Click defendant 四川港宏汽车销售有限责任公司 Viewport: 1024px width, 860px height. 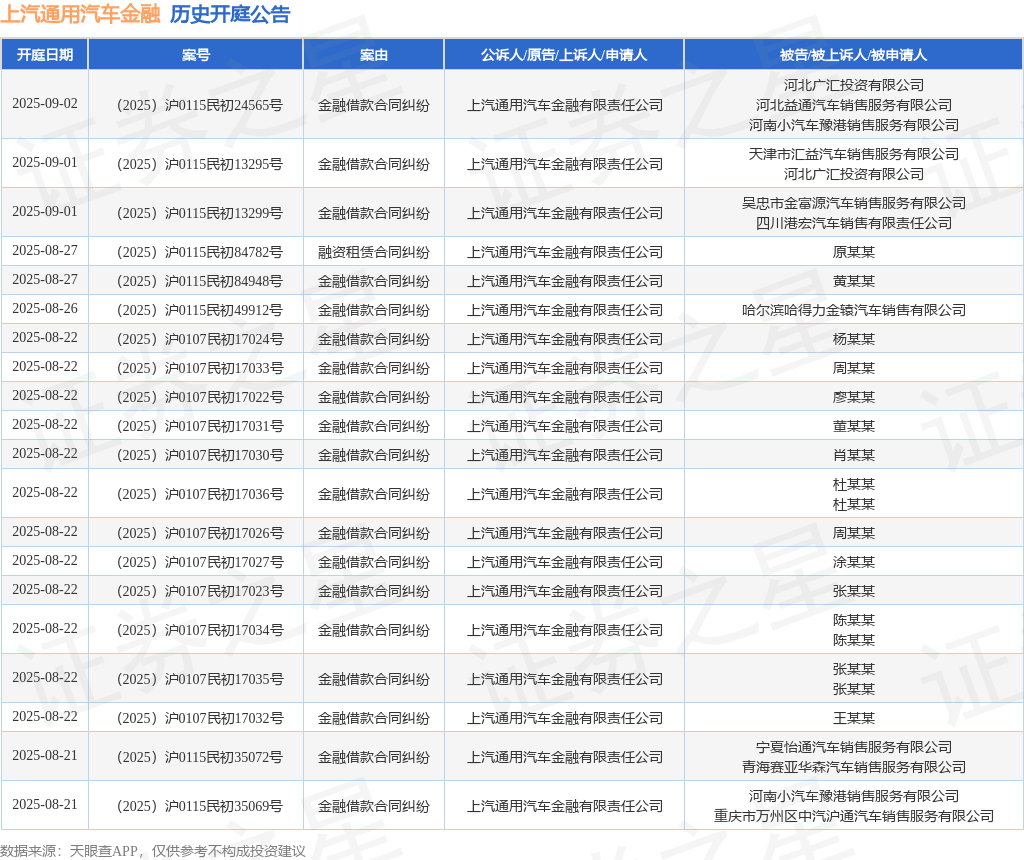click(854, 223)
